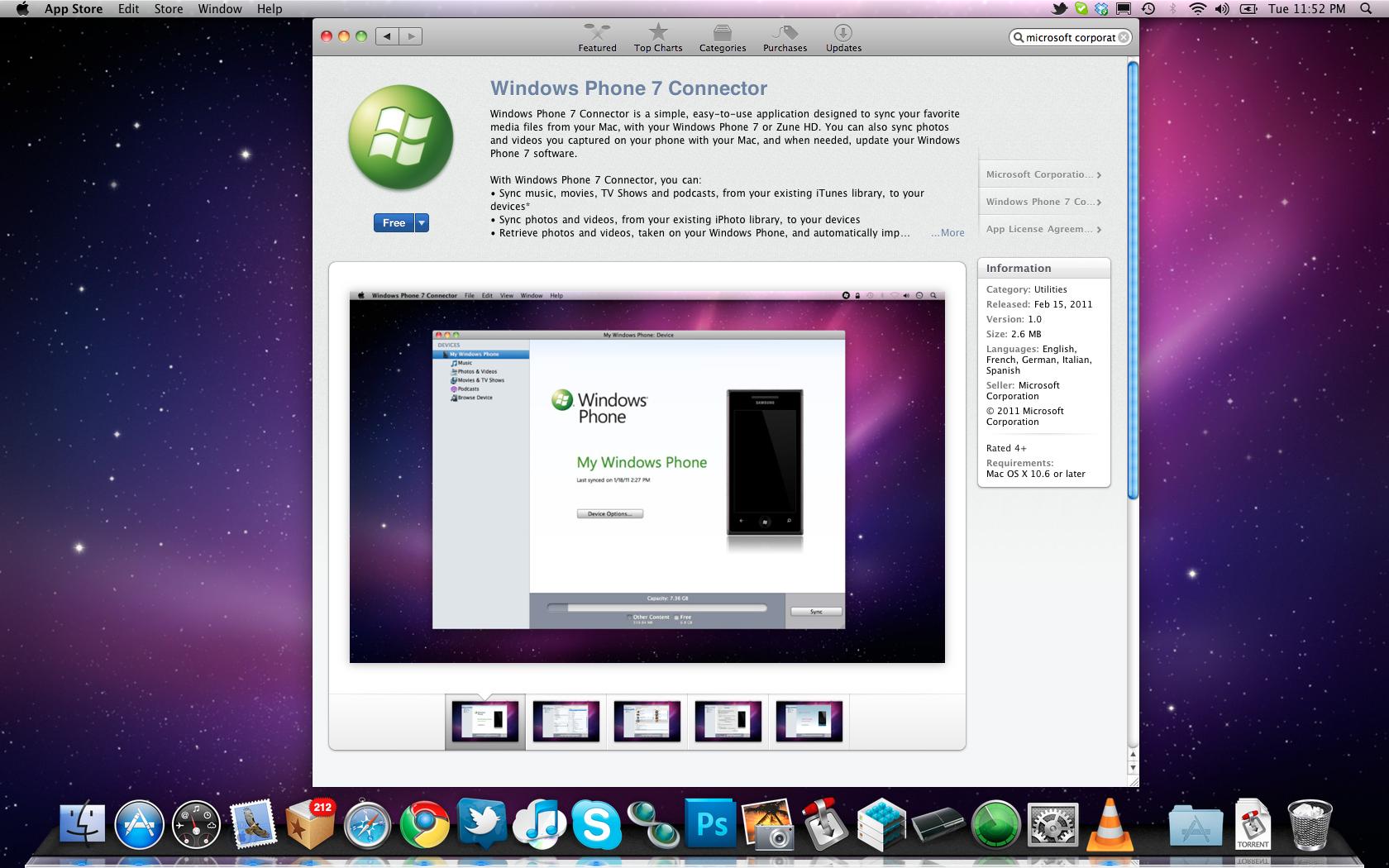Screen dimensions: 1389x868
Task: Expand the dropdown arrow beside Free
Action: click(x=422, y=222)
